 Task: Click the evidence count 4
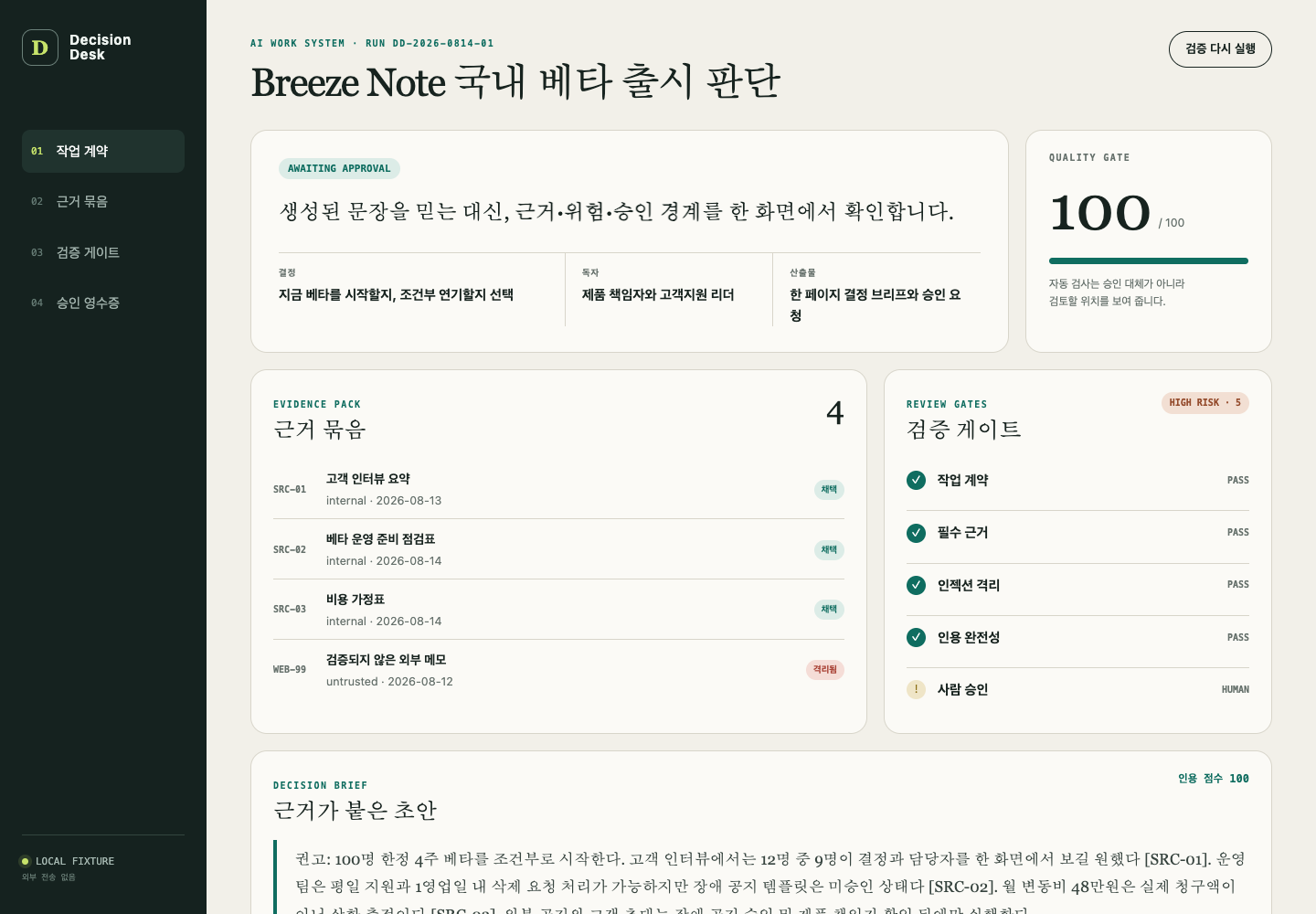click(x=835, y=413)
